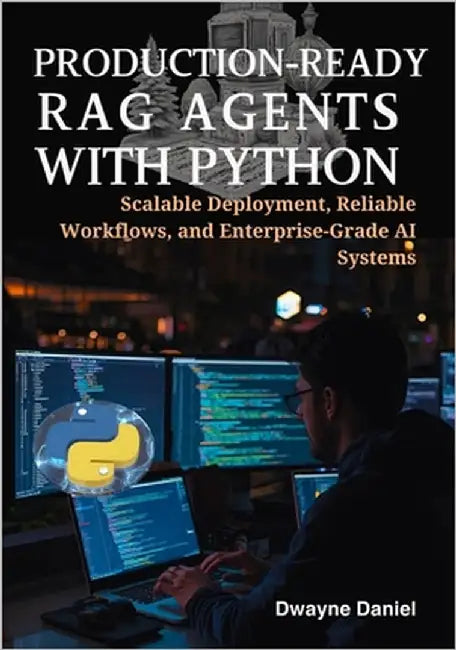
Task: Click the subtitle line "Scalable Deployment, Reliable"
Action: pos(268,204)
